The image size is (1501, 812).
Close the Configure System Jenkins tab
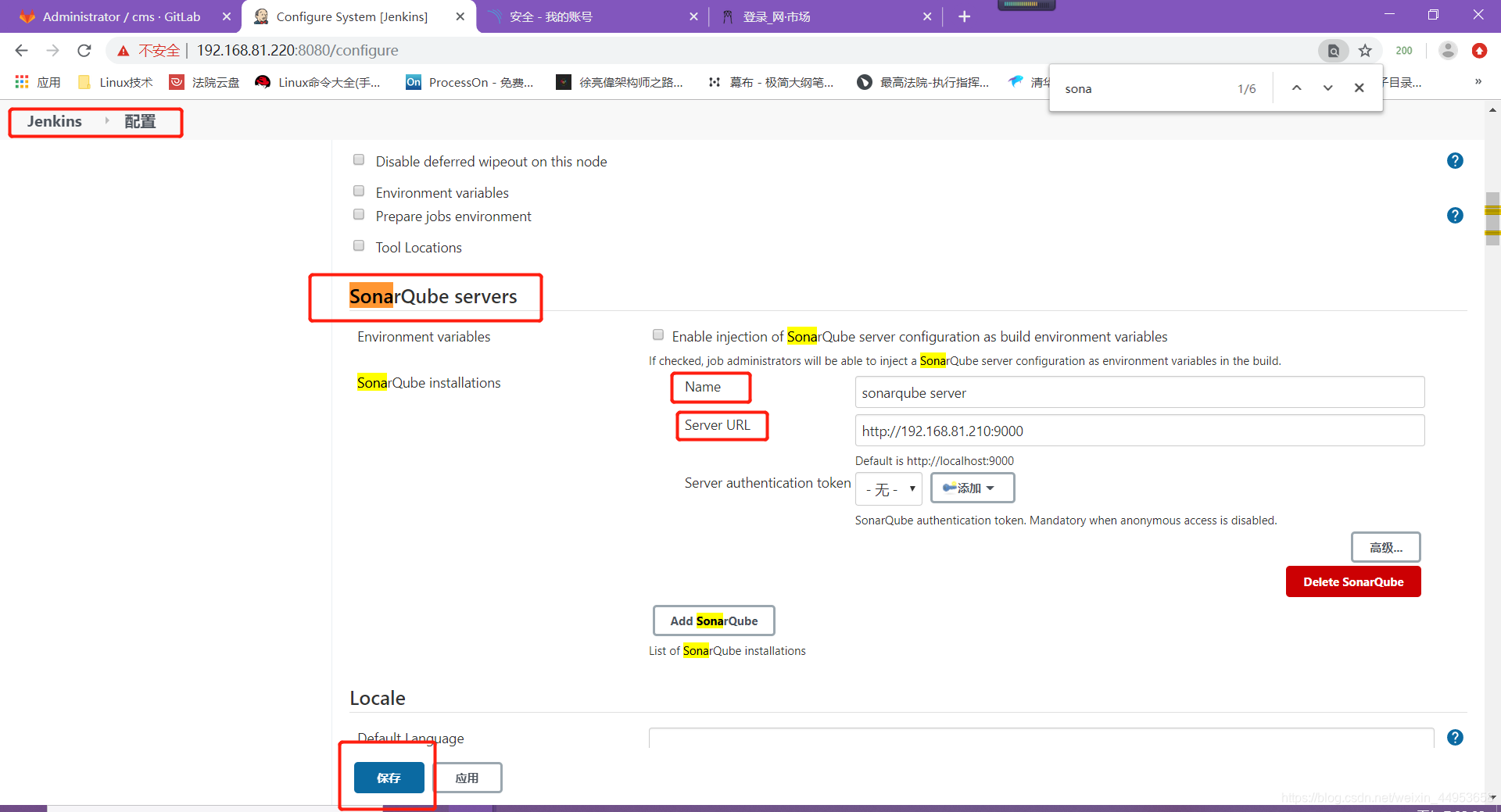tap(460, 16)
